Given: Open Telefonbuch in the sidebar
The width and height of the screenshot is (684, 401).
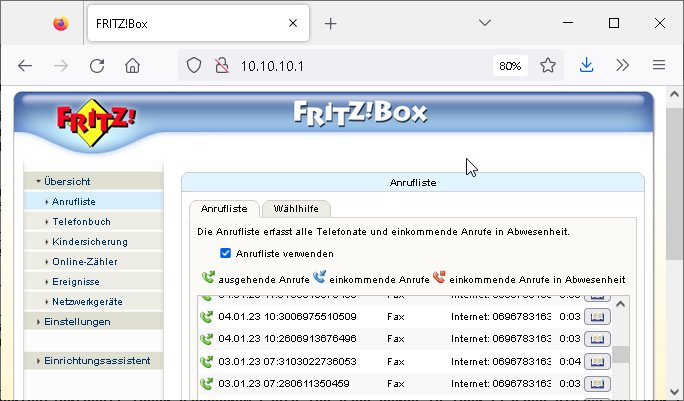Looking at the screenshot, I should (x=93, y=222).
